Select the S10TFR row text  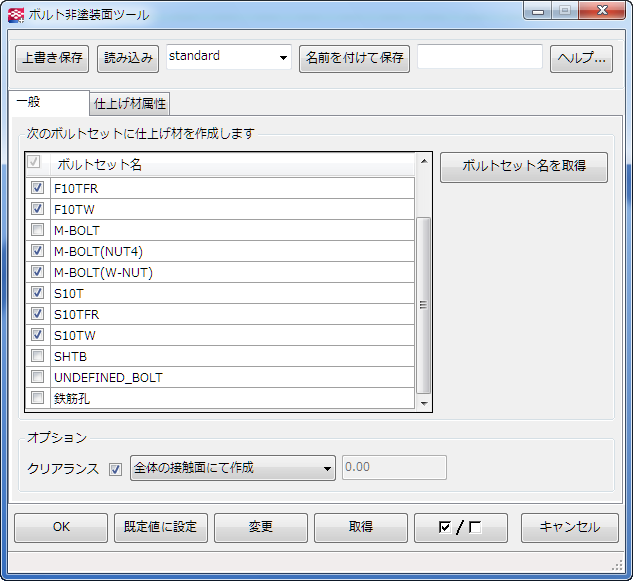(x=77, y=314)
